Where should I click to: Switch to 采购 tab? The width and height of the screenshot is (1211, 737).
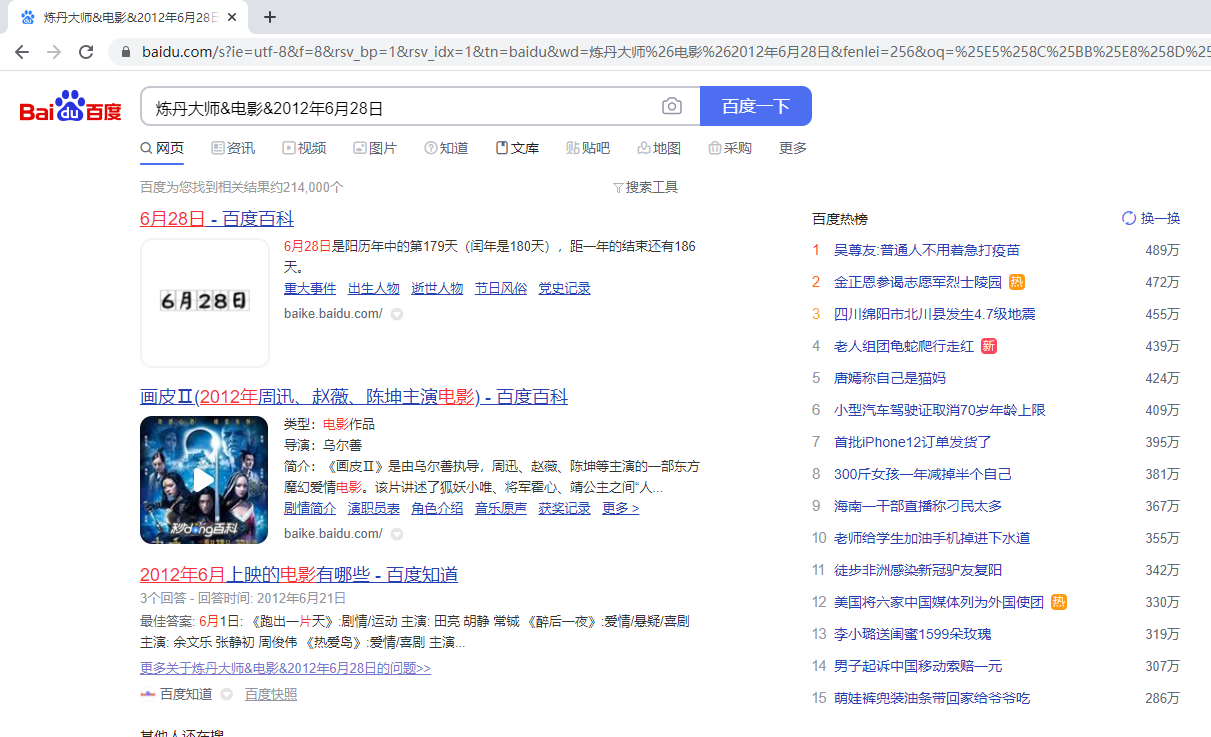pyautogui.click(x=730, y=148)
